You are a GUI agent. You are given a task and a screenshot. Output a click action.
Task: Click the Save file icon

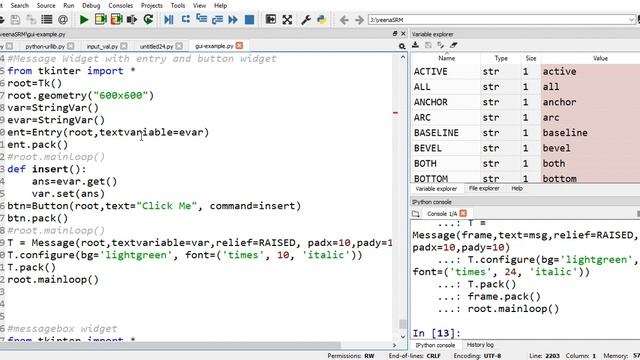[x=16, y=19]
